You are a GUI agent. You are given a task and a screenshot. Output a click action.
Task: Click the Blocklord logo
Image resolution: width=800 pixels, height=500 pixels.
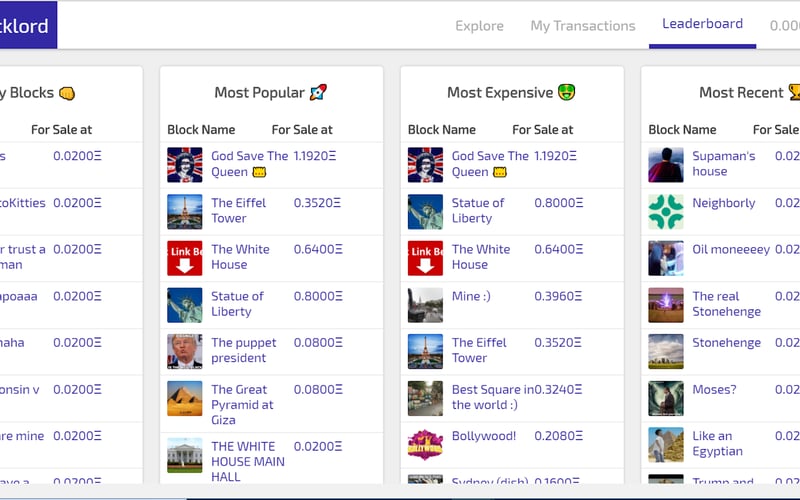click(x=28, y=25)
